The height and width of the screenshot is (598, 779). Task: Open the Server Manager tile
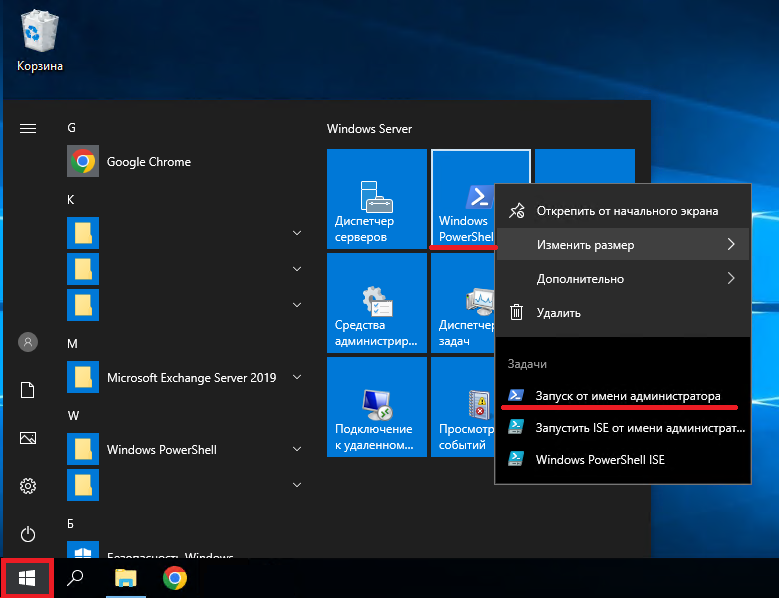point(377,199)
